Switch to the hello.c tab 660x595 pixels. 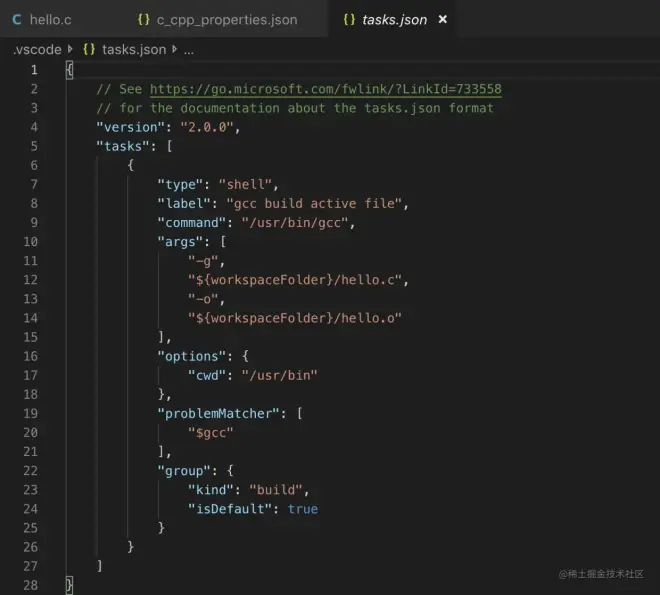(x=42, y=19)
